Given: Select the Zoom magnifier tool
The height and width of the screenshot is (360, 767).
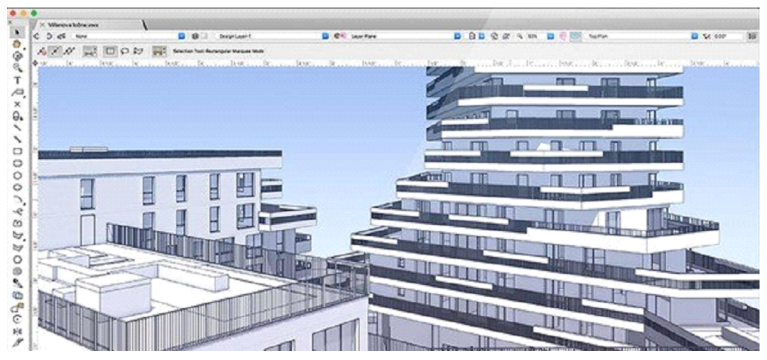Looking at the screenshot, I should [18, 68].
